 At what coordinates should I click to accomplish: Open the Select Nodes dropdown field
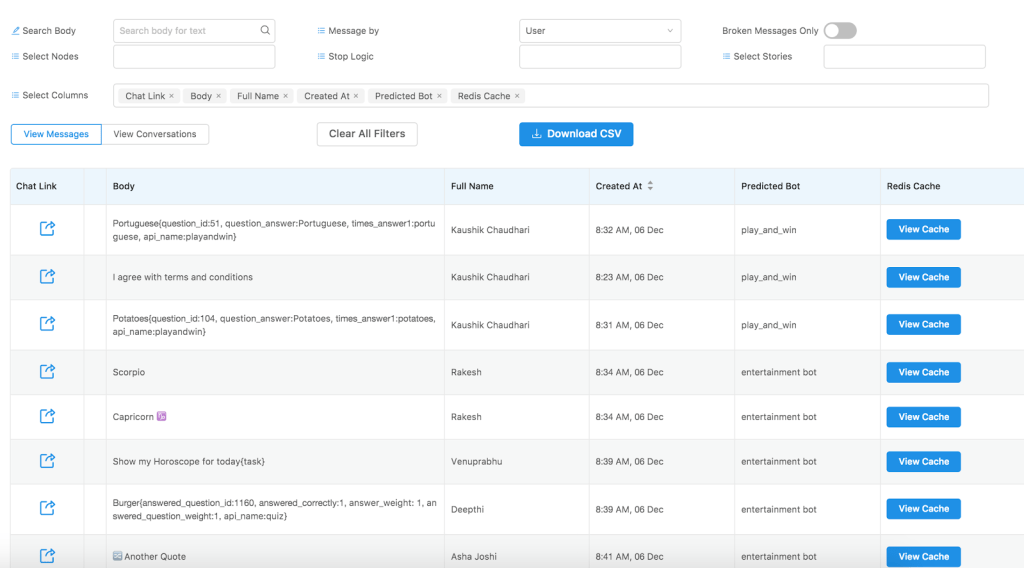(194, 57)
